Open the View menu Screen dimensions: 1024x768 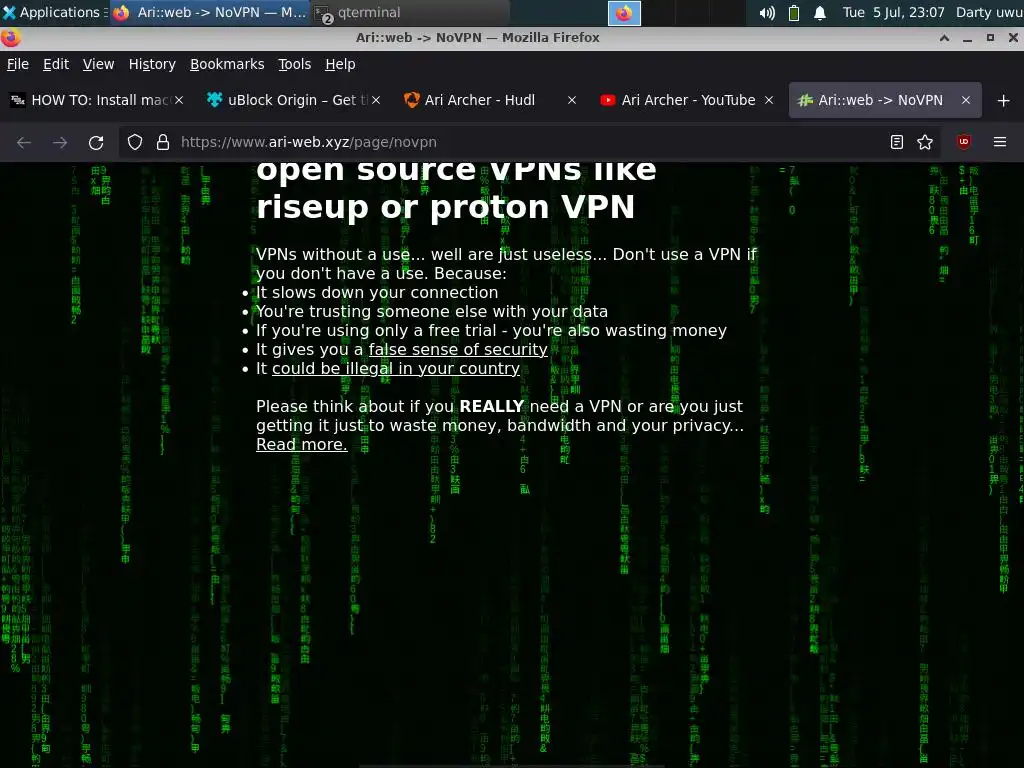pos(98,64)
